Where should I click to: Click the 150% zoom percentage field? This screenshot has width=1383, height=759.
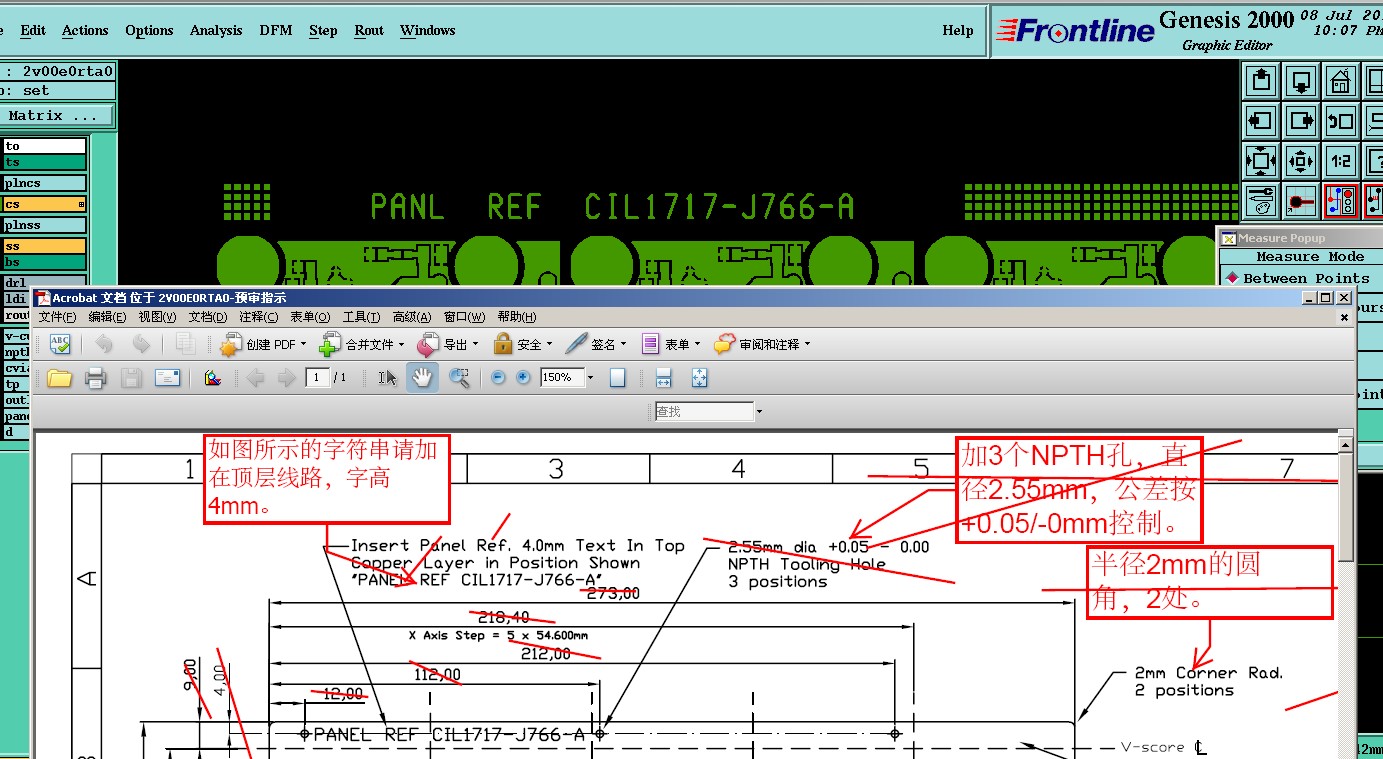coord(562,378)
